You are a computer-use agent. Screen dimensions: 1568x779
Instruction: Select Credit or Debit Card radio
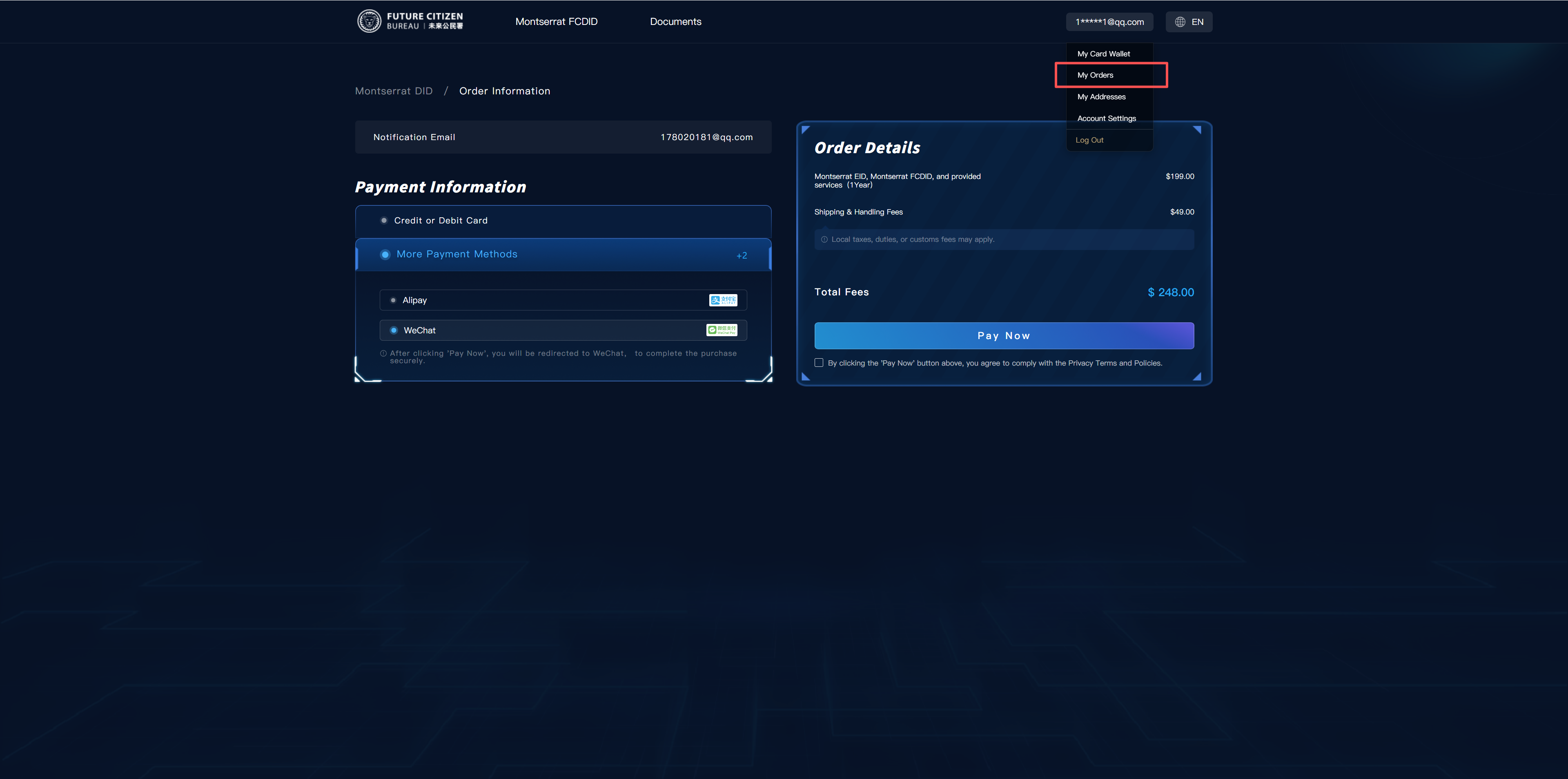tap(384, 221)
